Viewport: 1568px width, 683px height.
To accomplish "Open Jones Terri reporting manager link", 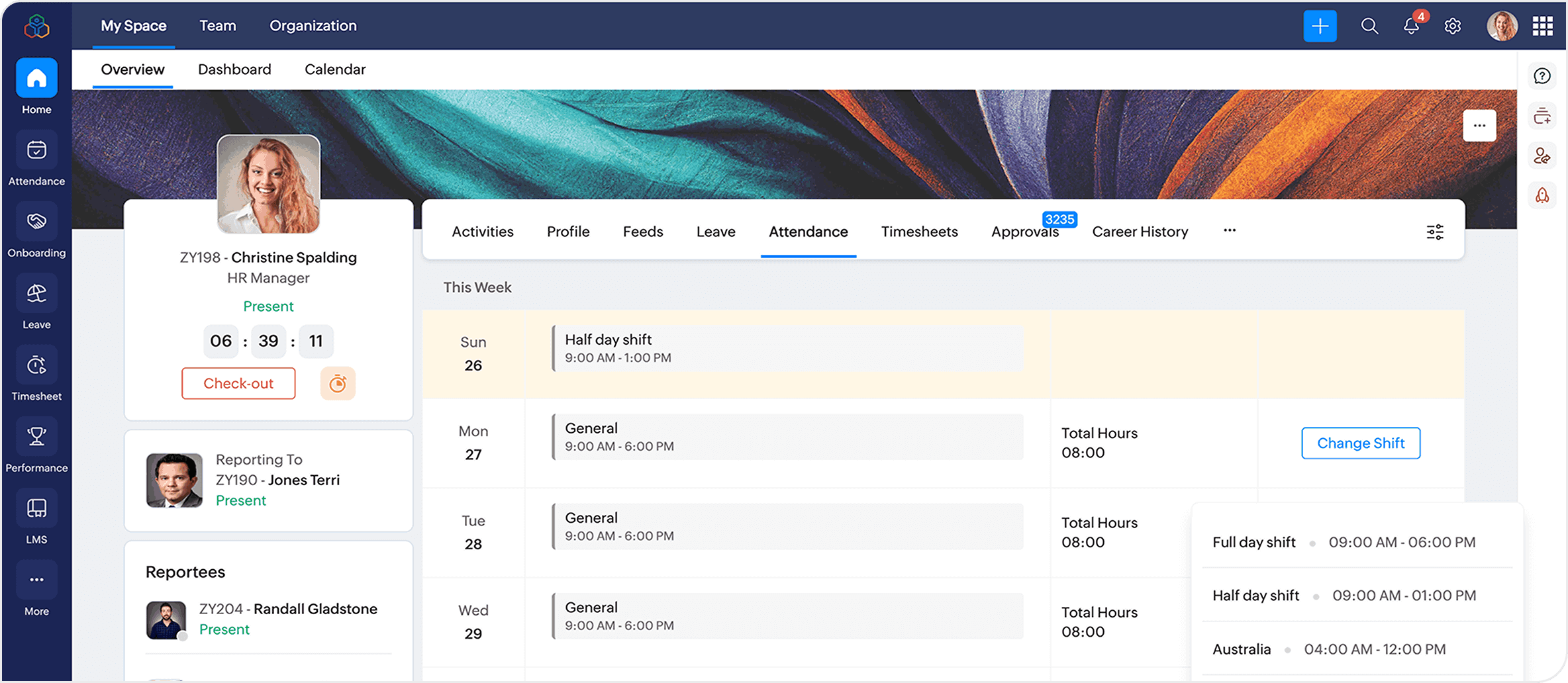I will [x=303, y=480].
